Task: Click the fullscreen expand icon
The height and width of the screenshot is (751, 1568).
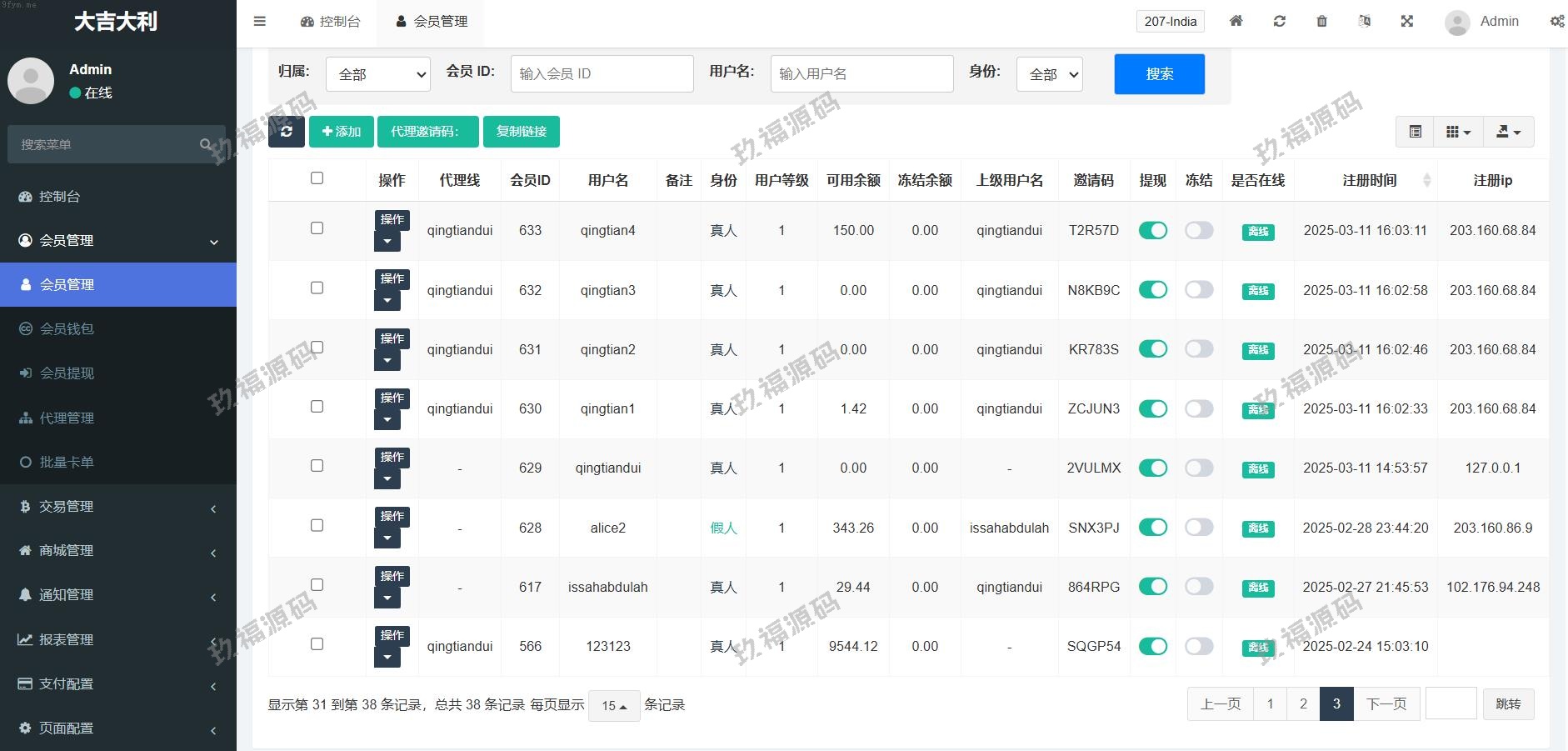Action: [x=1407, y=22]
